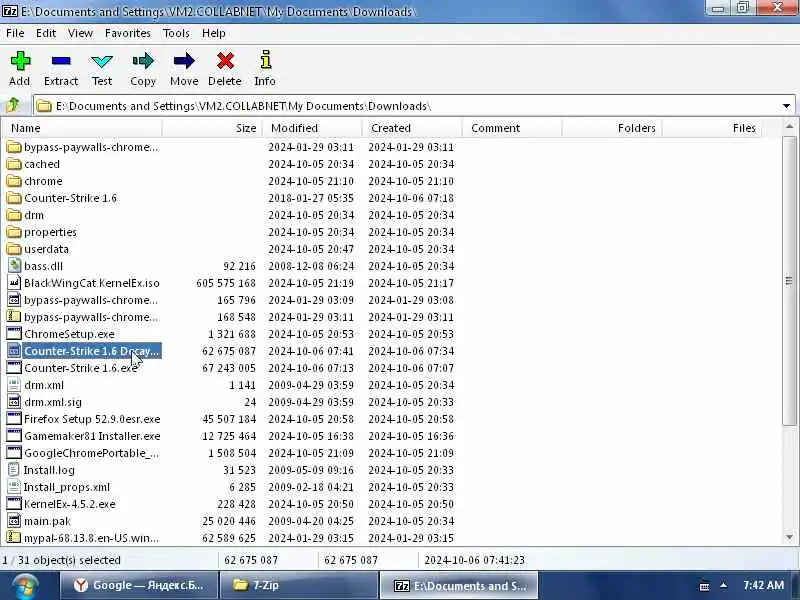Click the KernelEx-4.5.2.exe icon
This screenshot has width=800, height=600.
[x=14, y=504]
